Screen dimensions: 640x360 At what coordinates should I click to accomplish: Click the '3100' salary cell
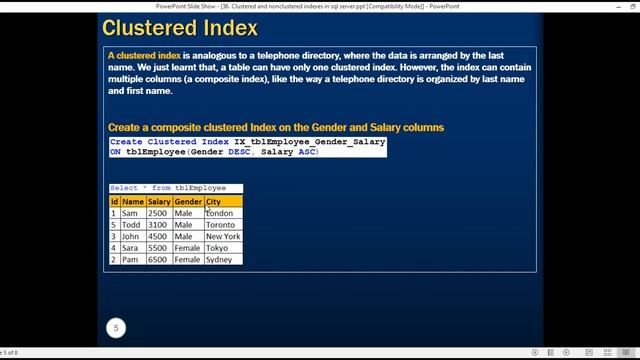click(x=159, y=225)
